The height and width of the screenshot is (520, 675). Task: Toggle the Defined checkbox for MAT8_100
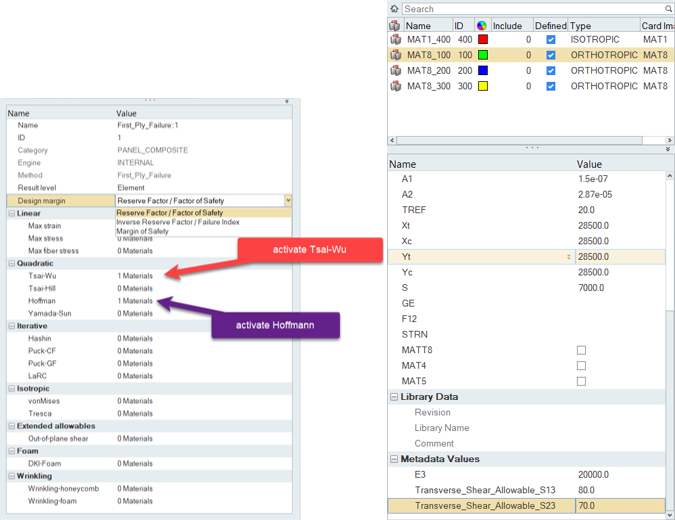point(551,56)
